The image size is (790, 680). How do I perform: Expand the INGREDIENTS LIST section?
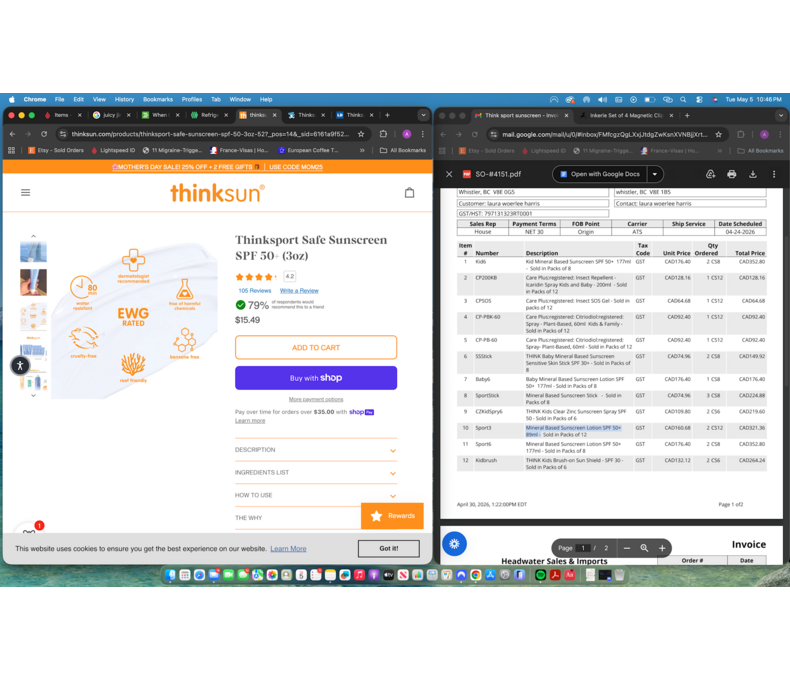pyautogui.click(x=315, y=472)
